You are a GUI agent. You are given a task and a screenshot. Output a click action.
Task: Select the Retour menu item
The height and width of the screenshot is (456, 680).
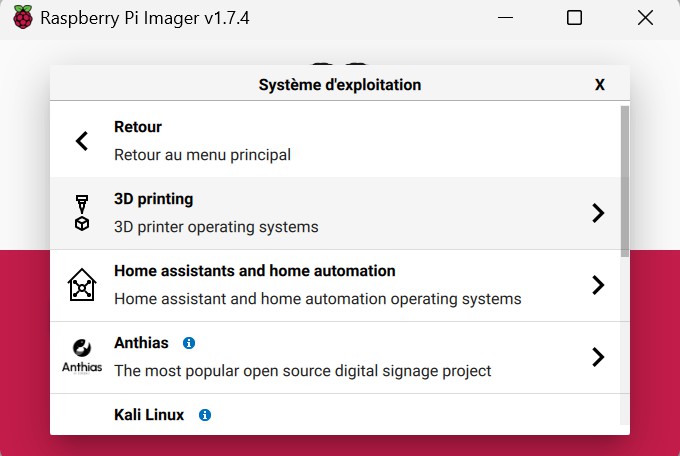pyautogui.click(x=335, y=141)
